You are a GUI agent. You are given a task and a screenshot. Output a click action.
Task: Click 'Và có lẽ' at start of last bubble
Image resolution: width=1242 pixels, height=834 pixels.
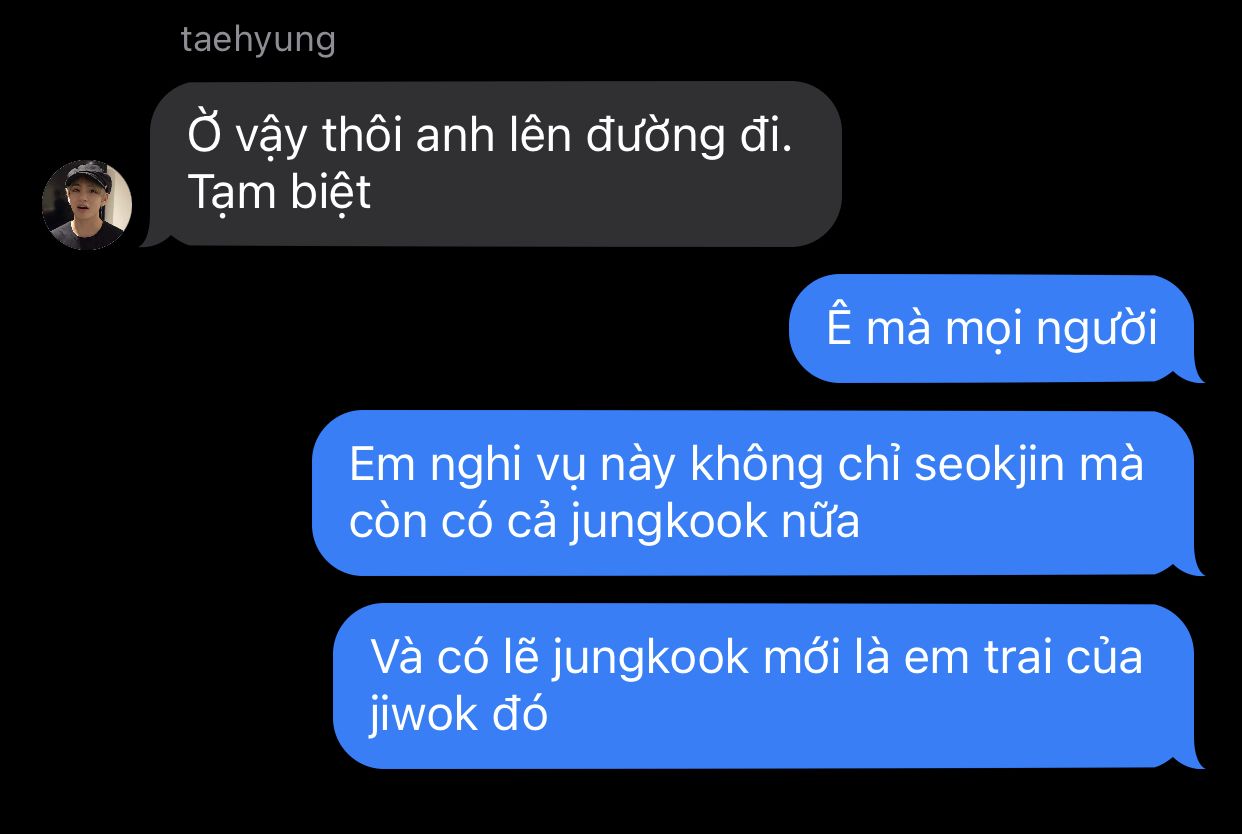tap(450, 658)
